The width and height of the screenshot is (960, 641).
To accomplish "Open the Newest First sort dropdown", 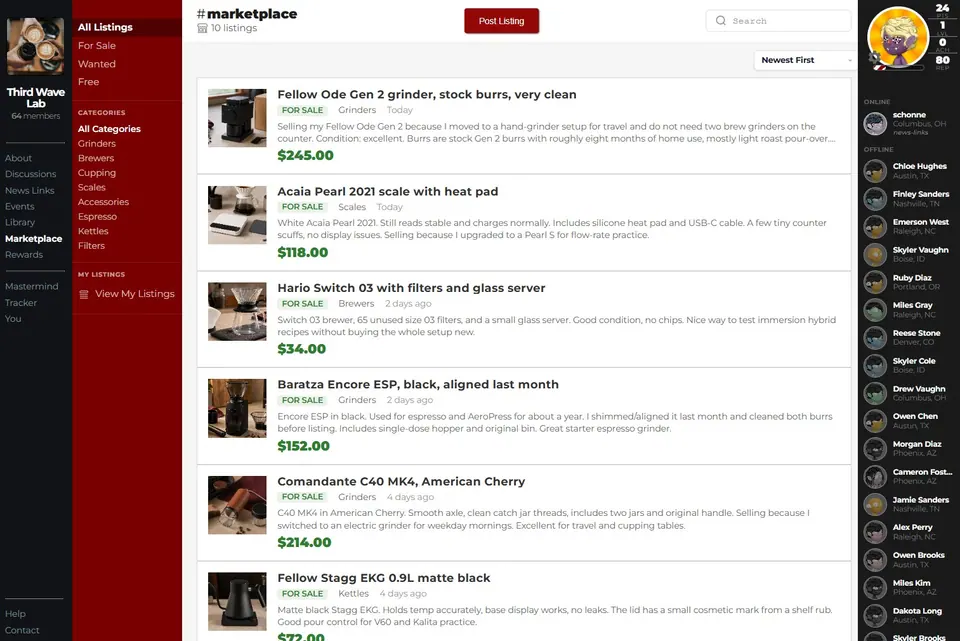I will tap(805, 60).
